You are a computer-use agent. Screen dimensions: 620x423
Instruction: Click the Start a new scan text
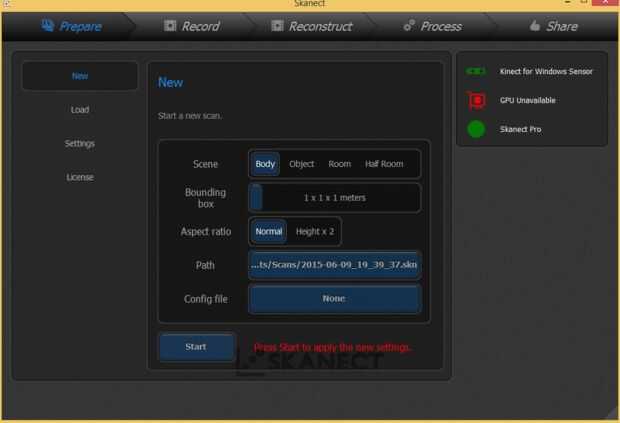coord(190,116)
